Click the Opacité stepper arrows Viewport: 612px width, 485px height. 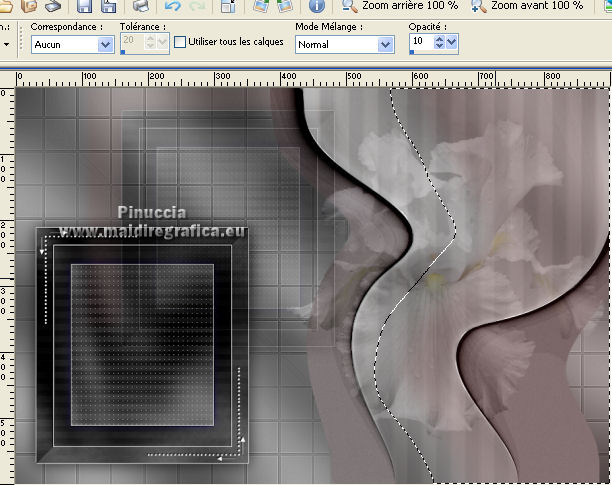(439, 41)
